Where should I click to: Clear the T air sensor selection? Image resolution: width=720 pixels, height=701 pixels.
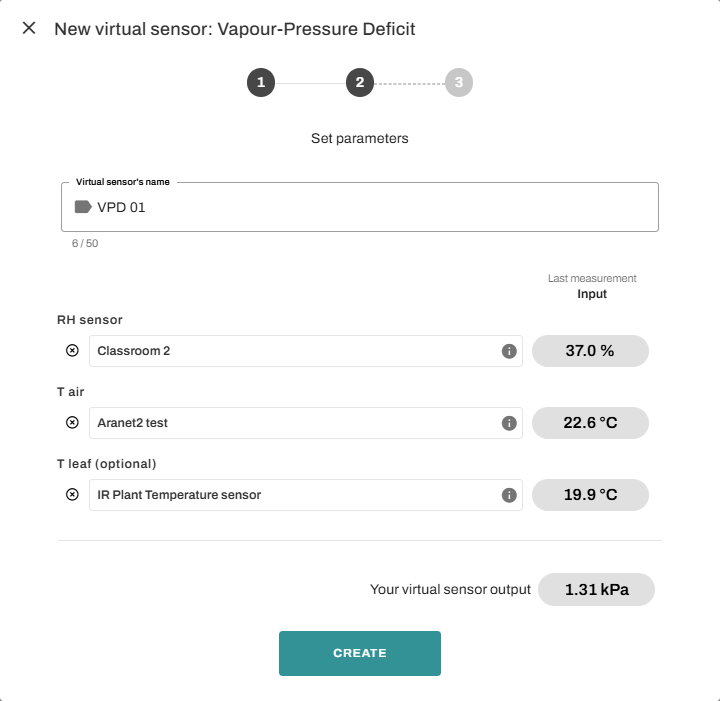pyautogui.click(x=72, y=423)
